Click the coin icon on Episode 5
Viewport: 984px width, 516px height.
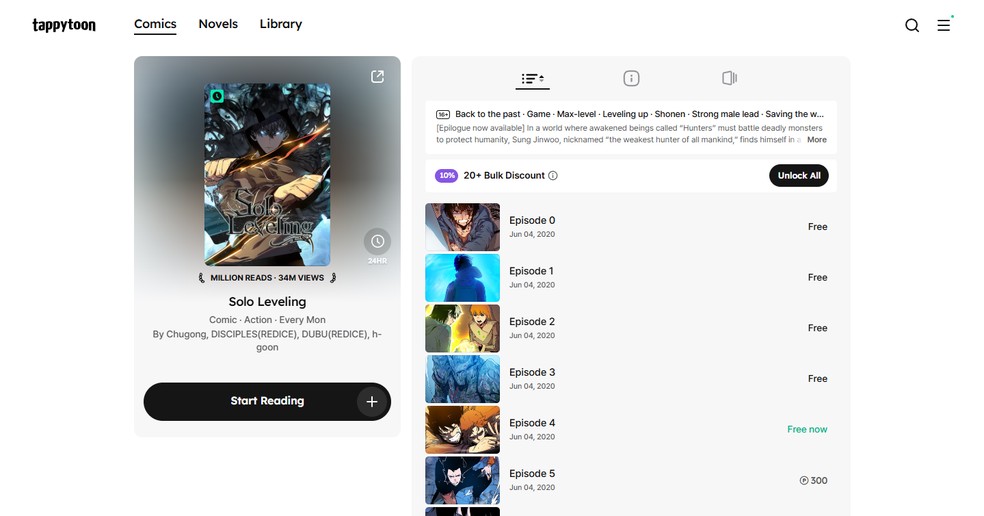point(803,480)
